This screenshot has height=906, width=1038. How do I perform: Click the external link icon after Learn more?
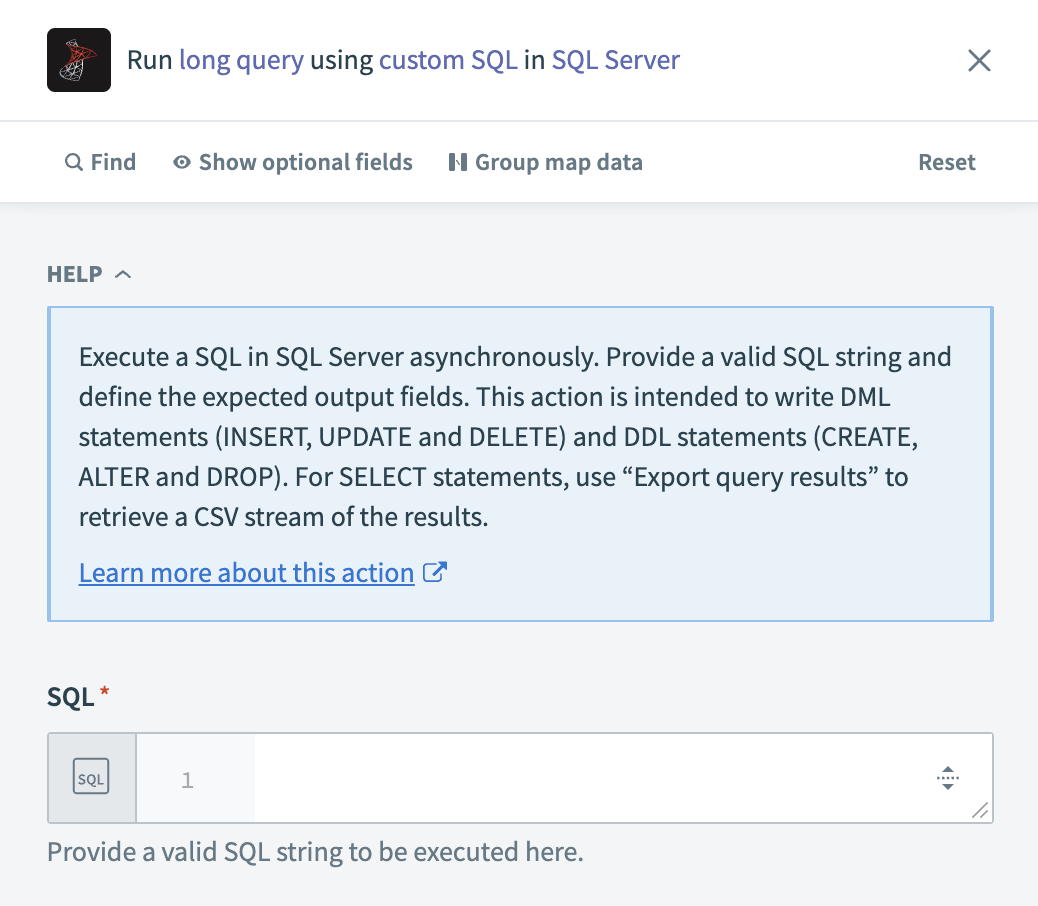click(x=433, y=572)
